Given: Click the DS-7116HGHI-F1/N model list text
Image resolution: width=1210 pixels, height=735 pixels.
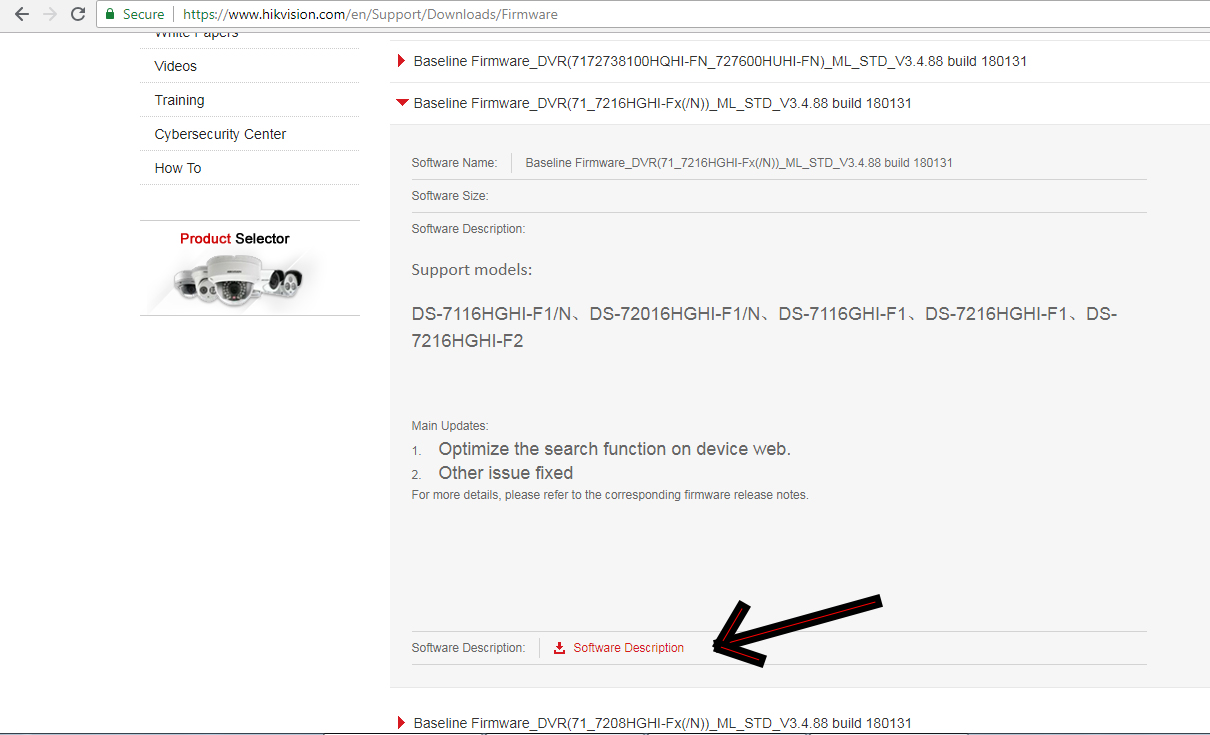Looking at the screenshot, I should tap(764, 327).
